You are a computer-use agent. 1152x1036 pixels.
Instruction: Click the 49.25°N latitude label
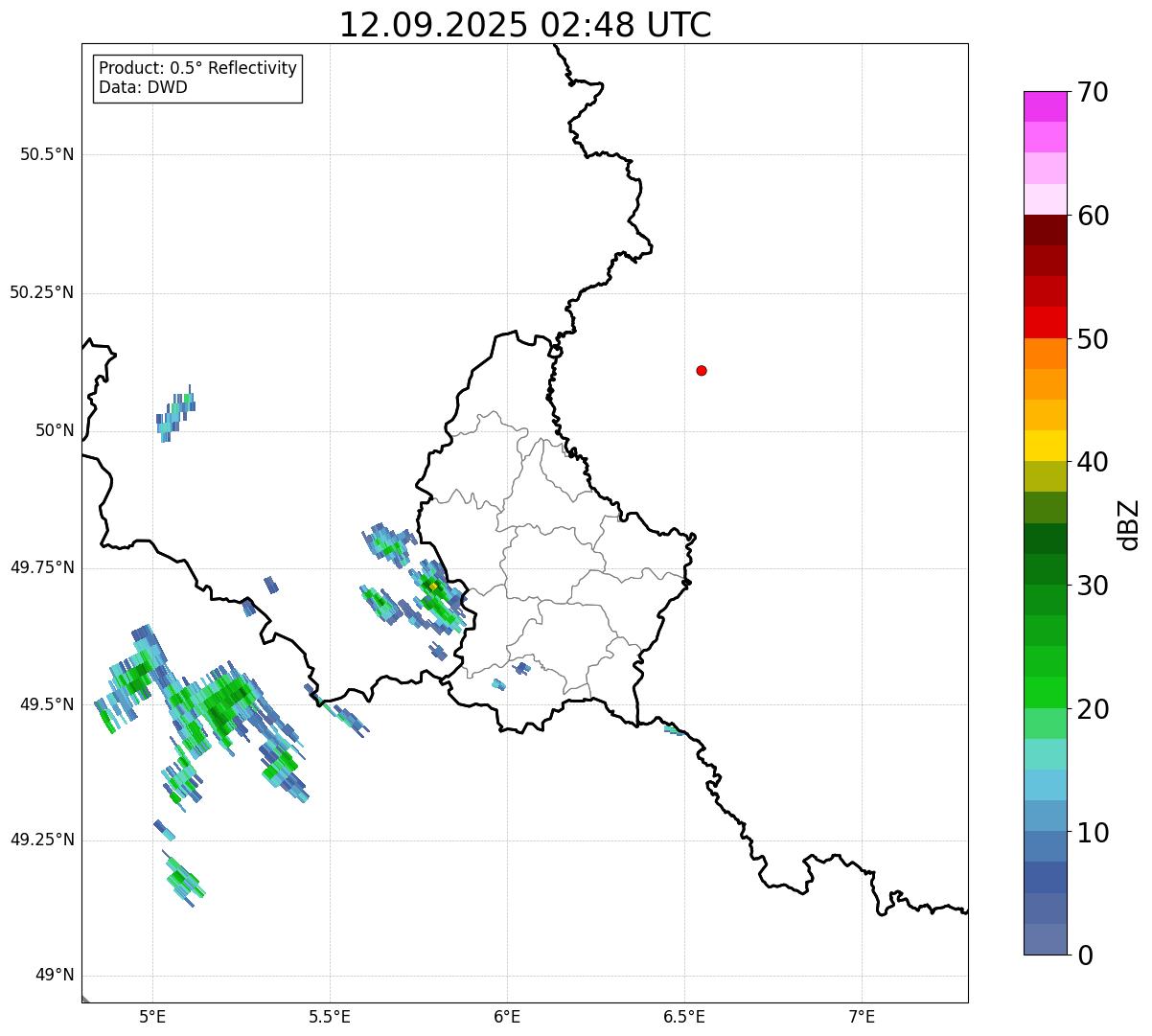[x=42, y=840]
